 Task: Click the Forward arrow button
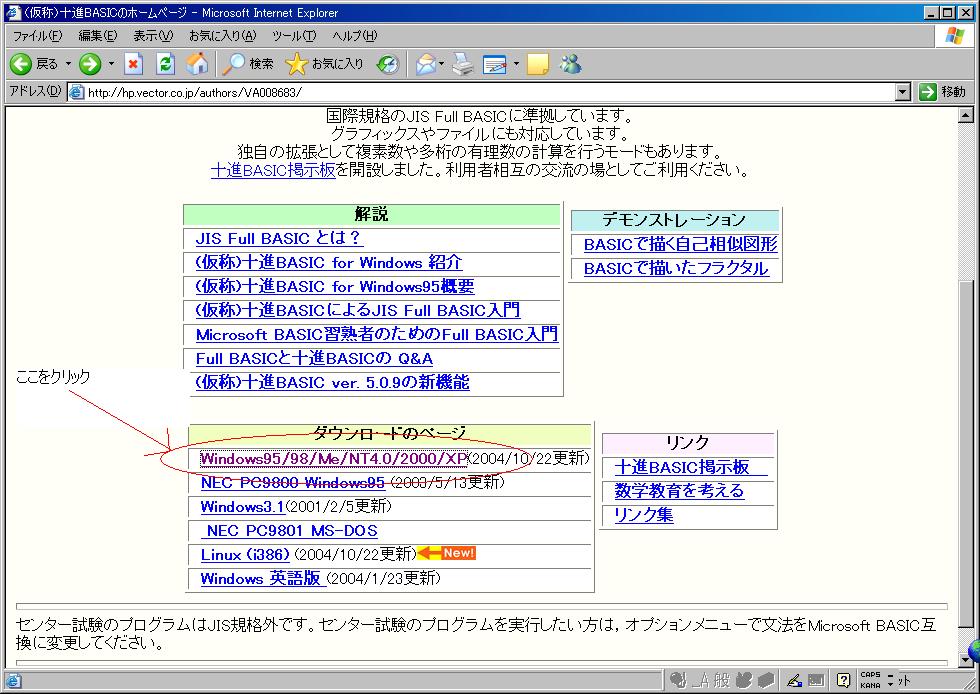pos(90,64)
